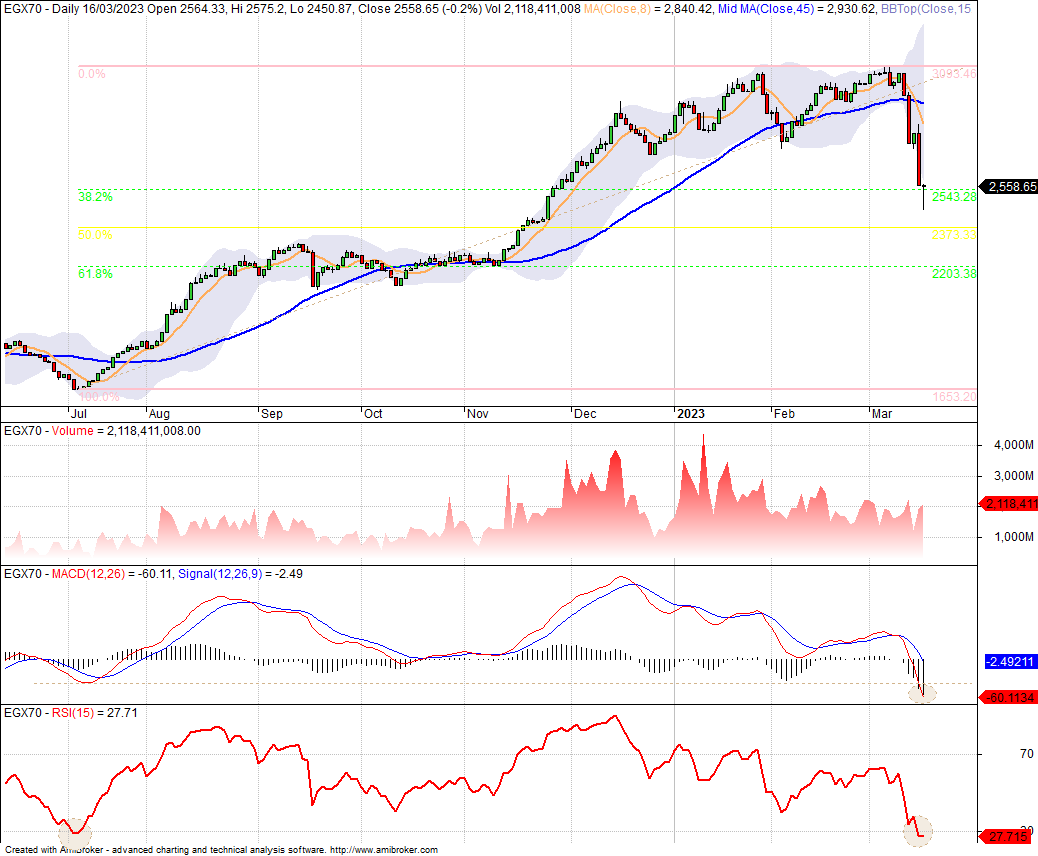This screenshot has height=856, width=1038.
Task: Click the 2373.33 Fibonacci price value
Action: click(x=953, y=235)
